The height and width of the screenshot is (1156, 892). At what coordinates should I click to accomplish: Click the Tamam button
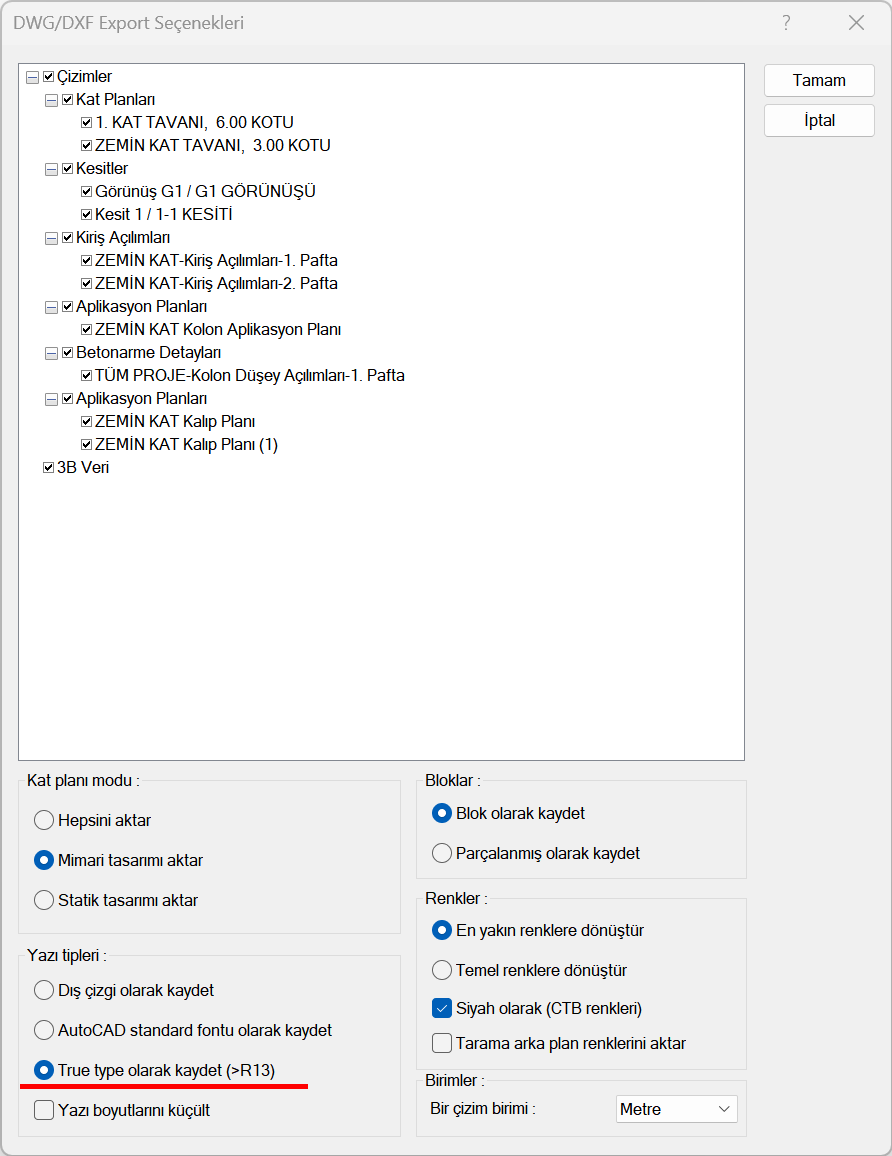tap(819, 81)
